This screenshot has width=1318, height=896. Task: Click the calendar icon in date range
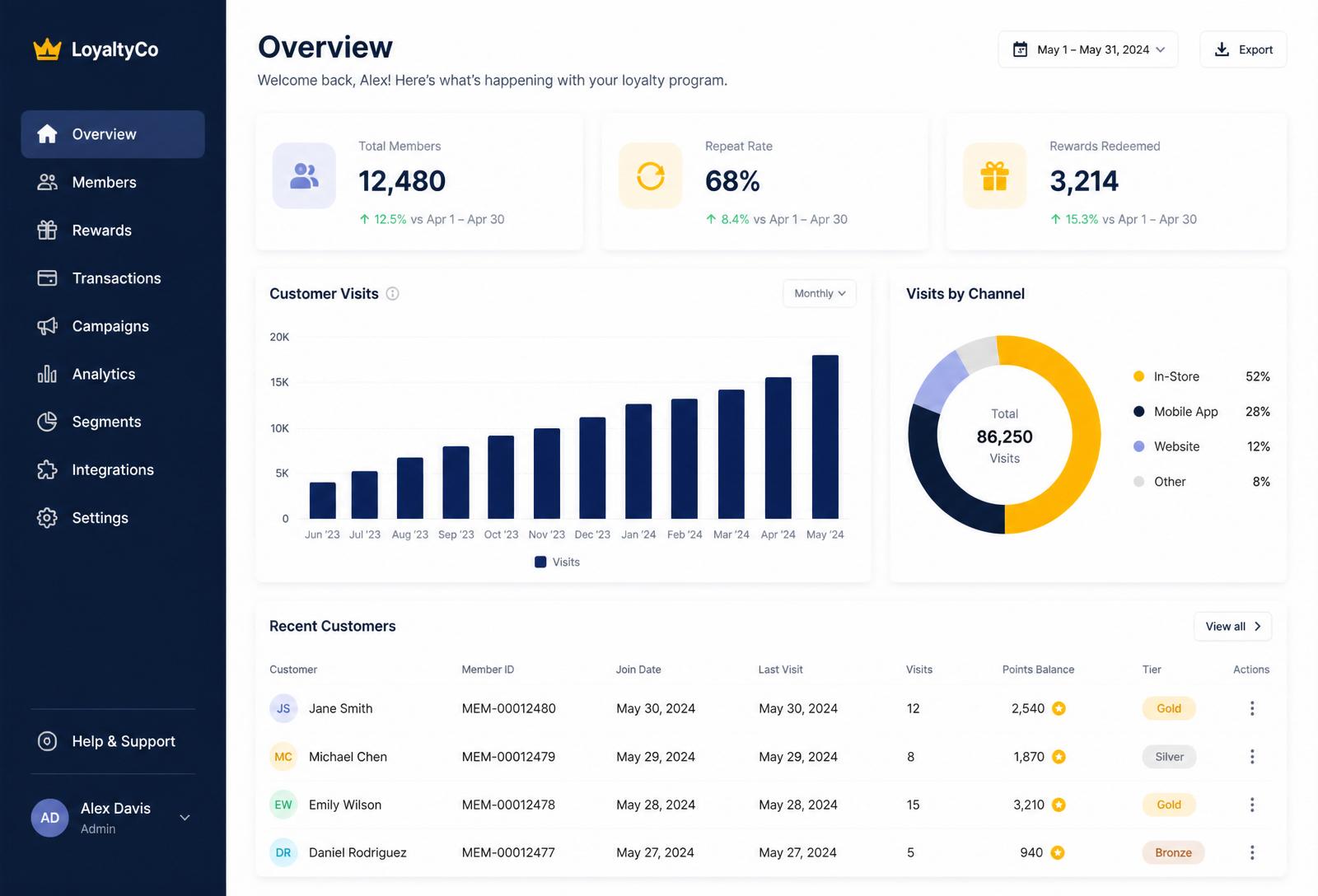click(x=1020, y=49)
